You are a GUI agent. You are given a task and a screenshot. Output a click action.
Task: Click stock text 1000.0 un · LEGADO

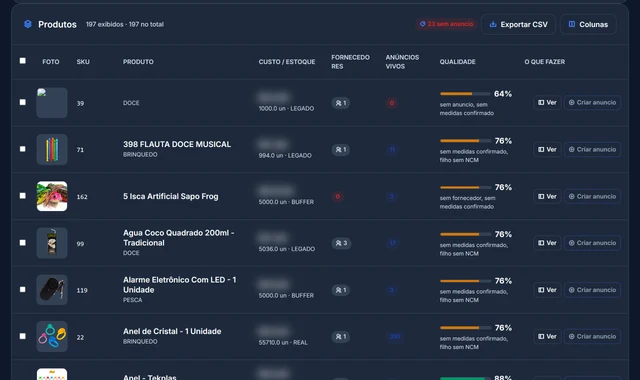287,109
